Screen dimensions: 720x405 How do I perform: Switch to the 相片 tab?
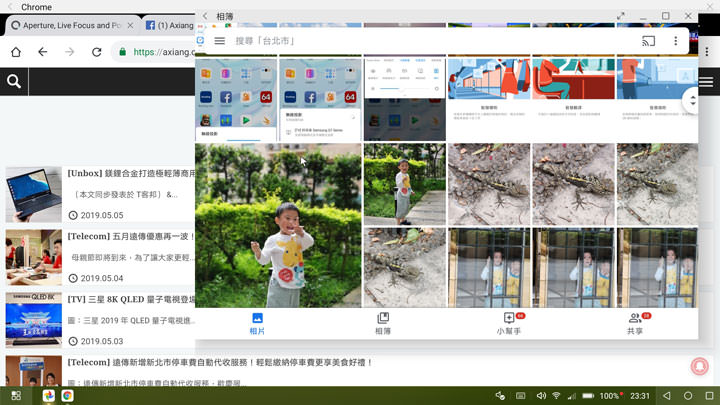[x=257, y=323]
